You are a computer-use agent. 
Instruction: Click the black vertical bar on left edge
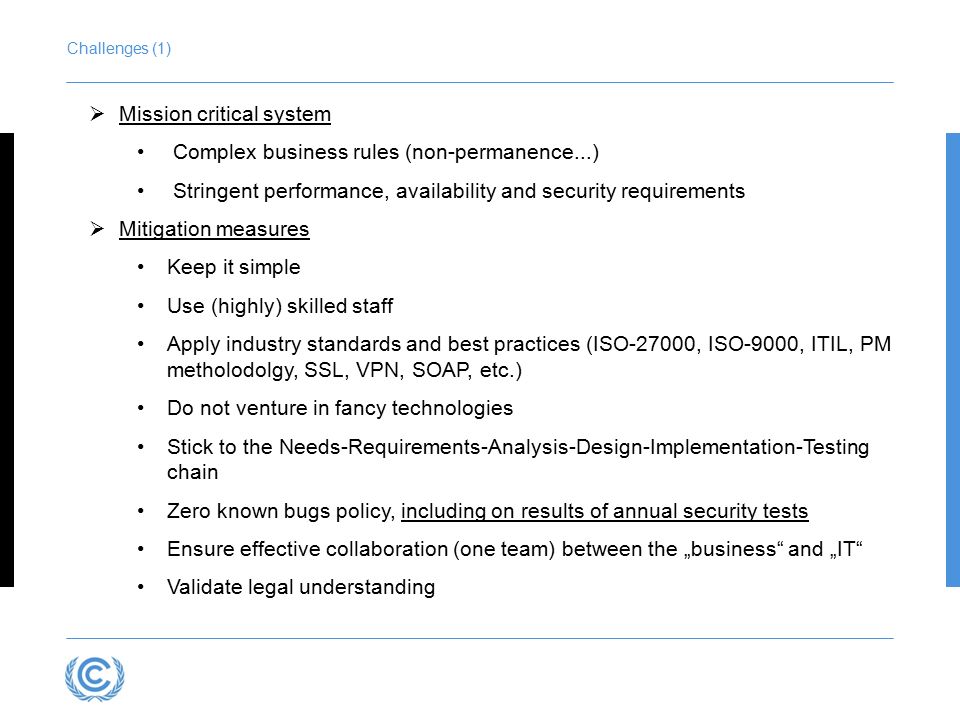click(x=7, y=360)
